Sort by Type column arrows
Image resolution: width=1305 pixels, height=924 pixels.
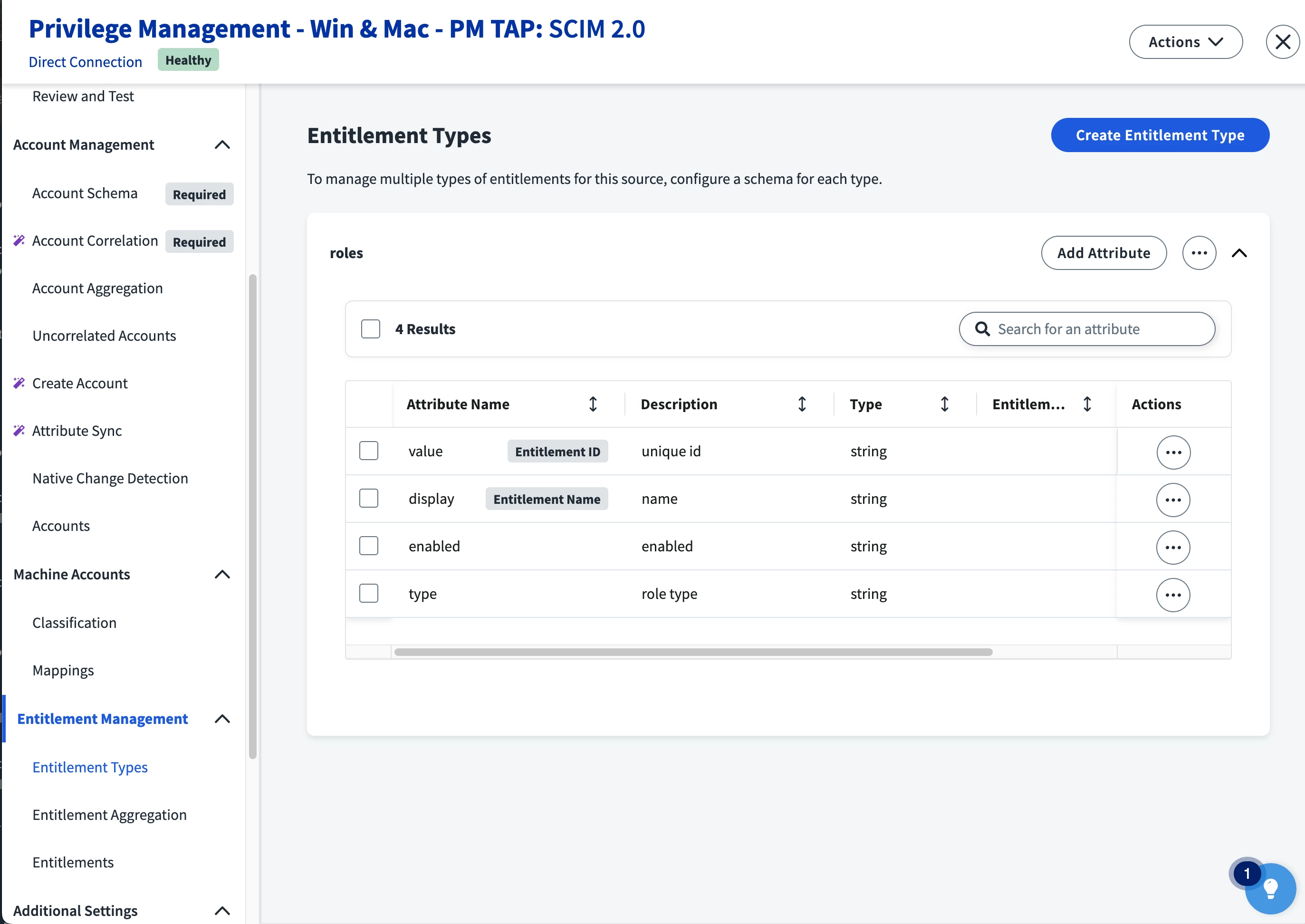tap(944, 404)
